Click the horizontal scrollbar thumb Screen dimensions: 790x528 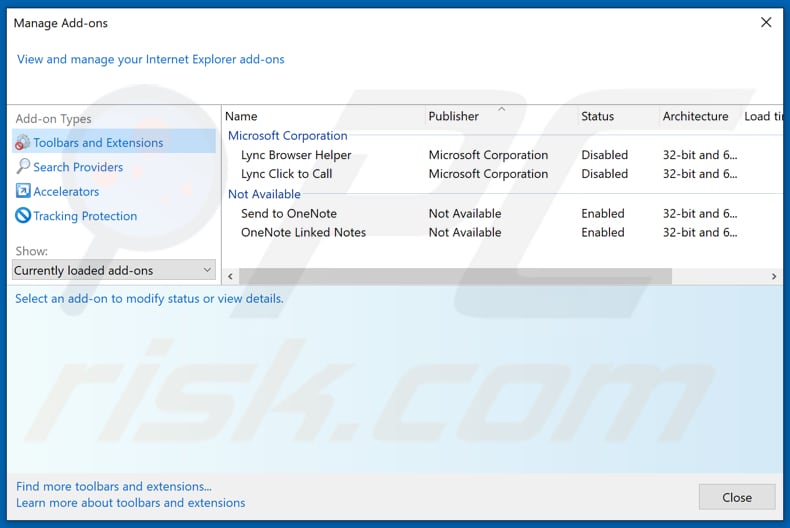tap(455, 276)
